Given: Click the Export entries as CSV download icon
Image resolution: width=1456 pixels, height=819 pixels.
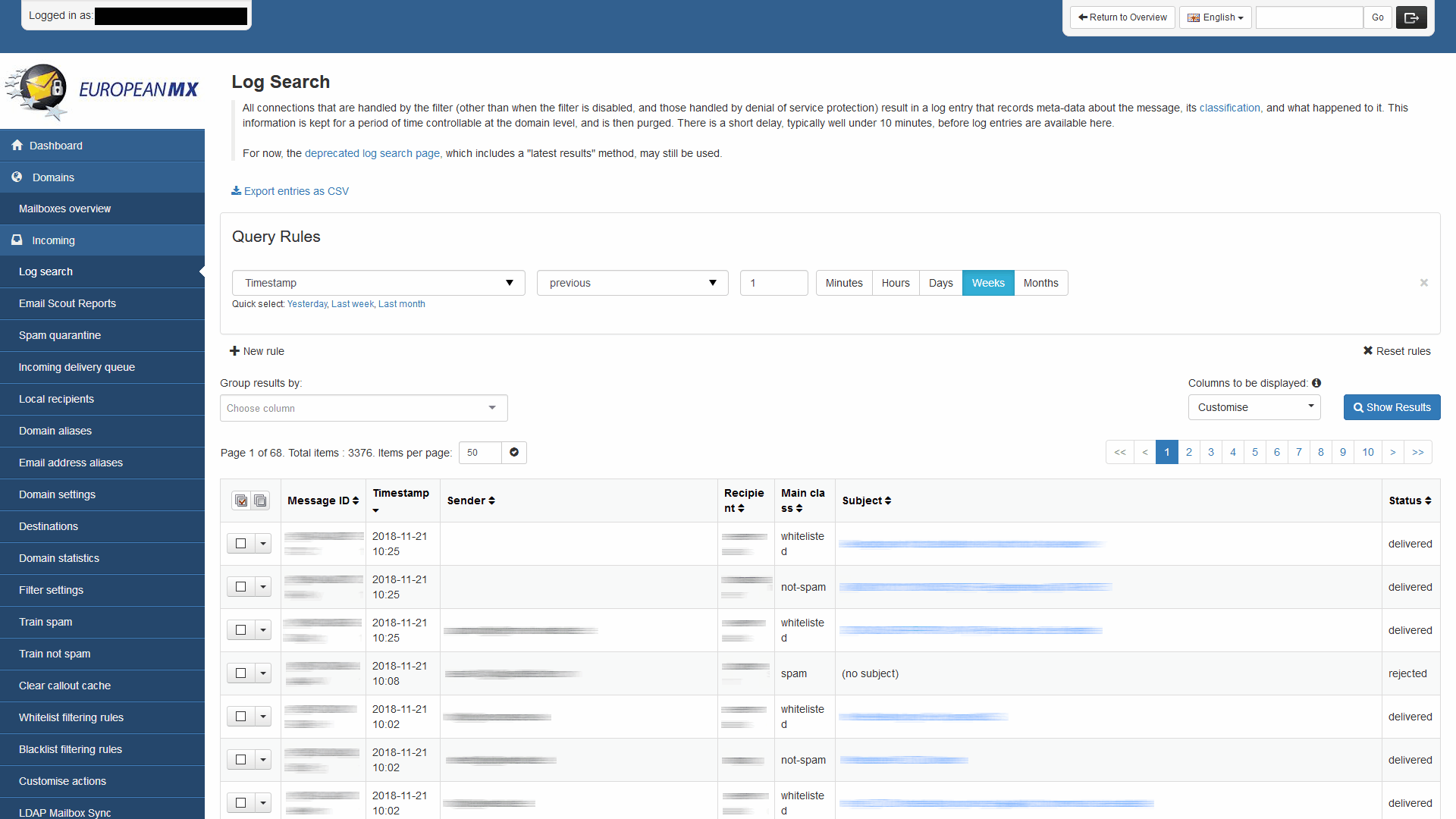Looking at the screenshot, I should tap(236, 191).
